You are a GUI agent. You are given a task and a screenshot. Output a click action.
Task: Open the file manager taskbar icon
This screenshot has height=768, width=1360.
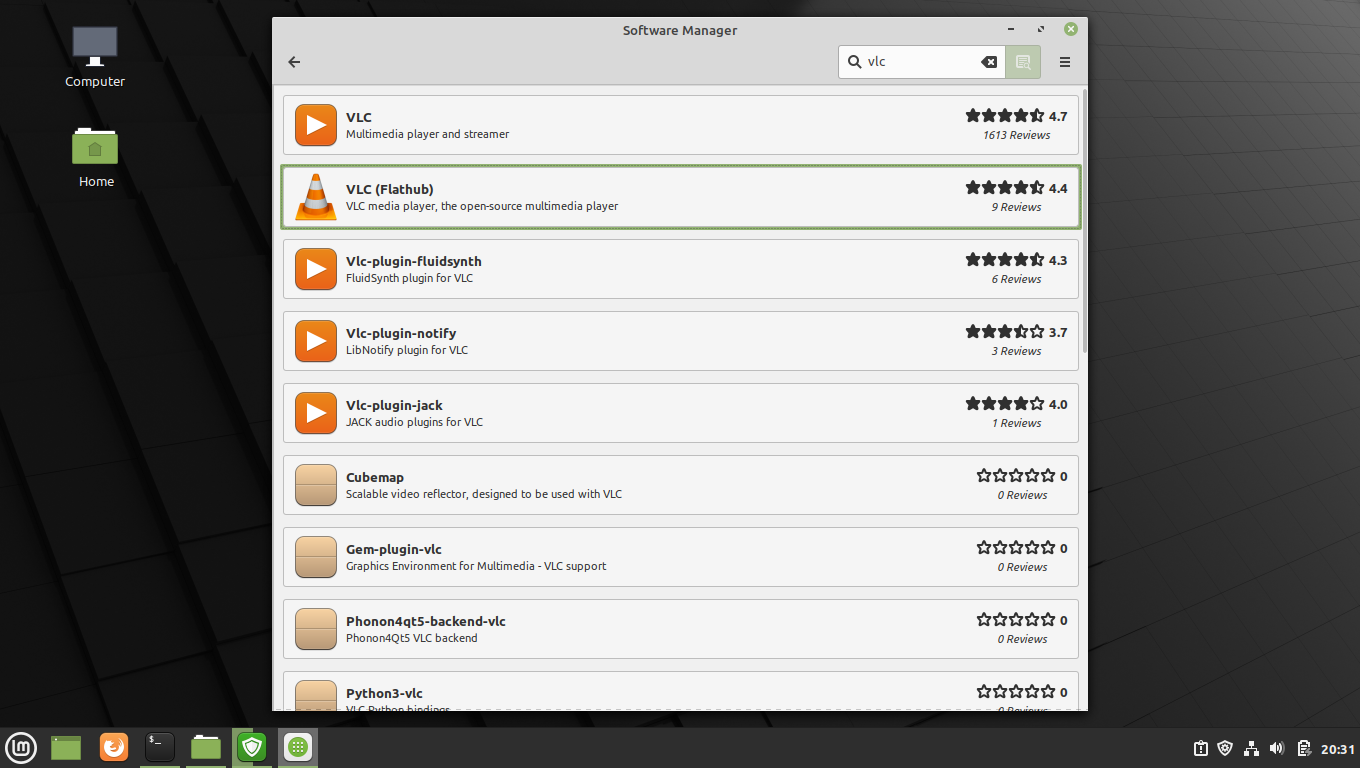click(206, 747)
